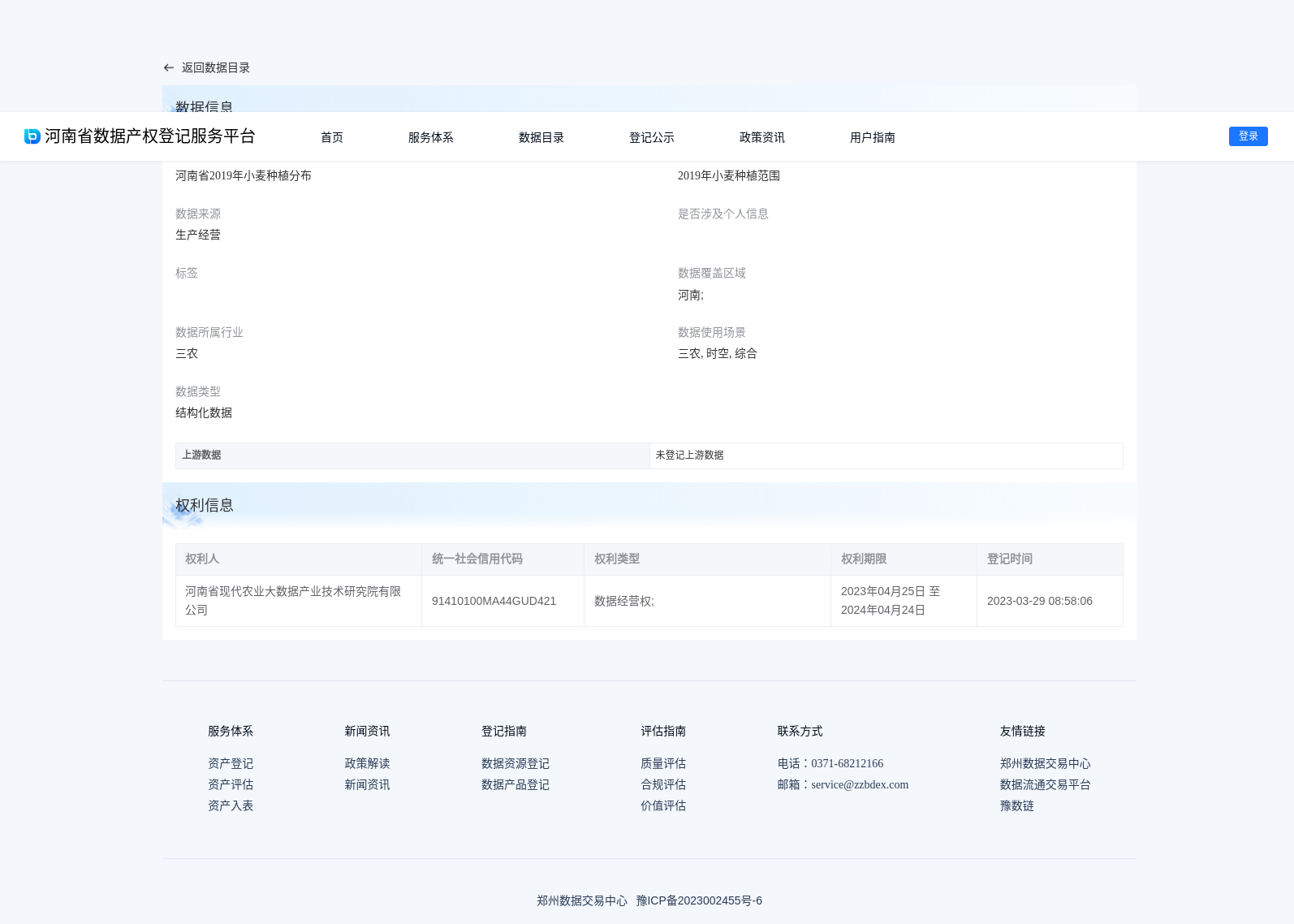
Task: Open friendly link 郑州数据交易中心
Action: [x=1046, y=763]
